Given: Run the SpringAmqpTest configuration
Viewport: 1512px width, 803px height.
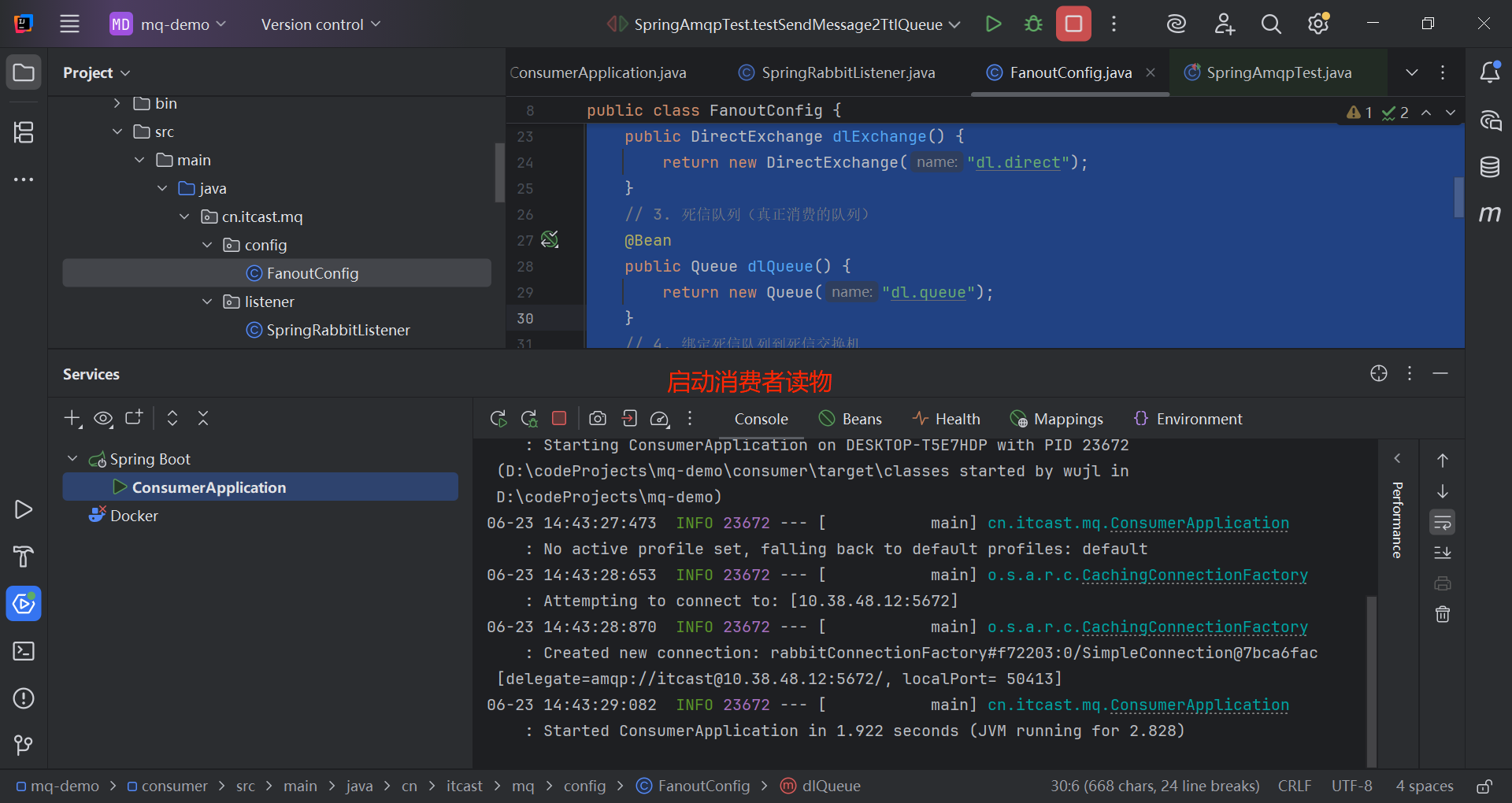Looking at the screenshot, I should (994, 24).
